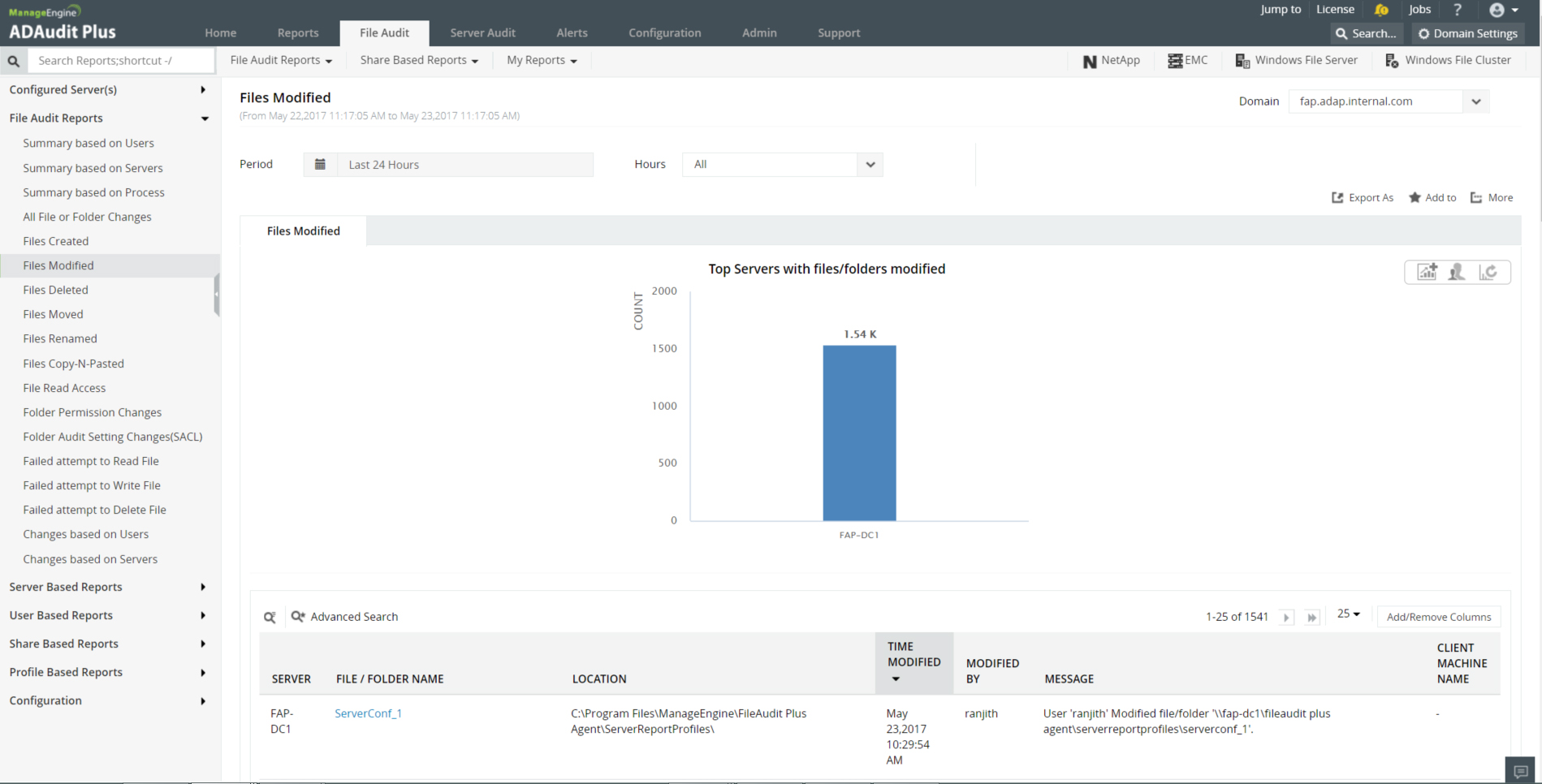1542x784 pixels.
Task: Open the ServerConf_1 file link
Action: (x=368, y=713)
